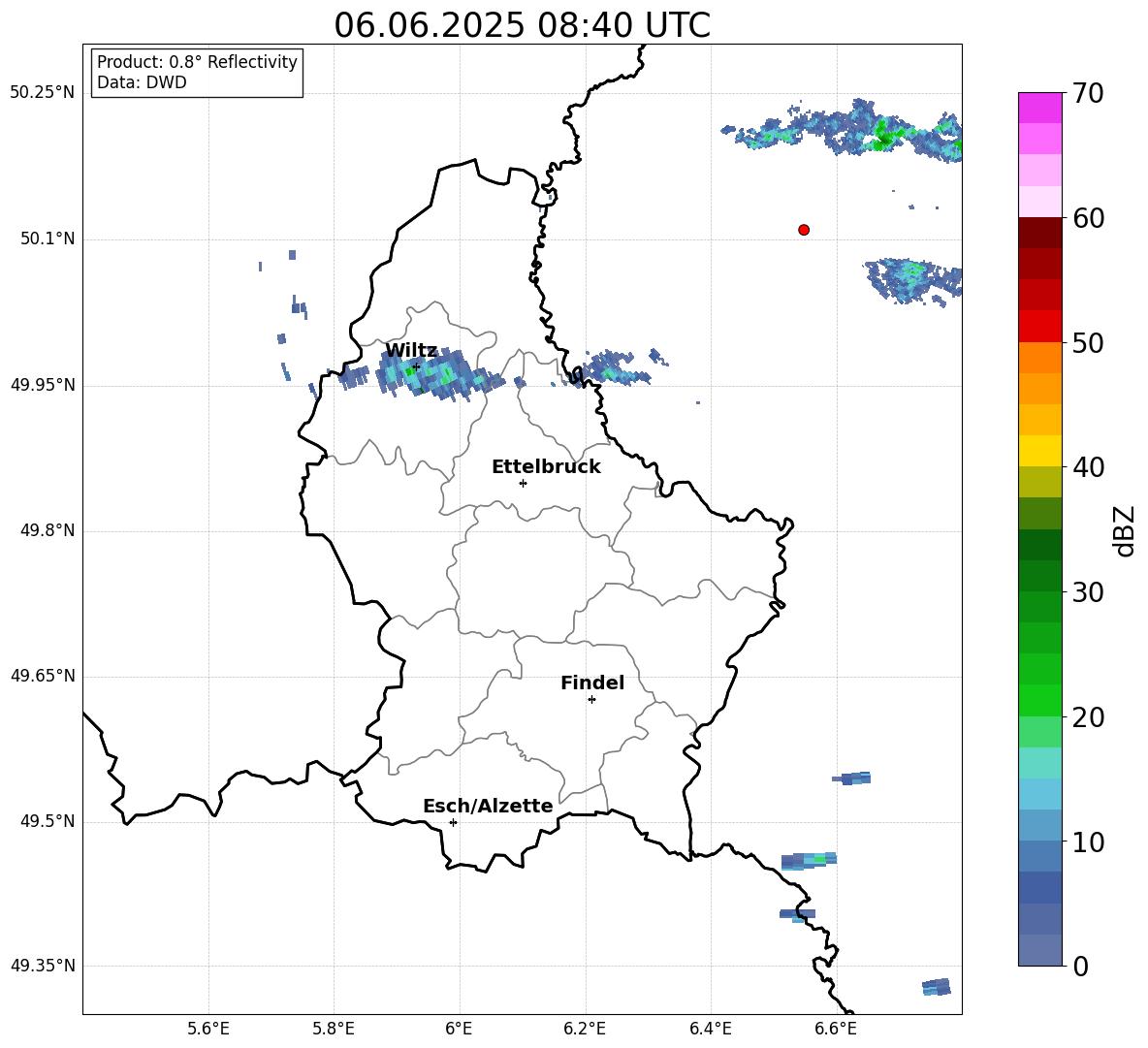The width and height of the screenshot is (1148, 1048).
Task: Click the title 06.06.2025 08:40 UTC
Action: (x=522, y=25)
